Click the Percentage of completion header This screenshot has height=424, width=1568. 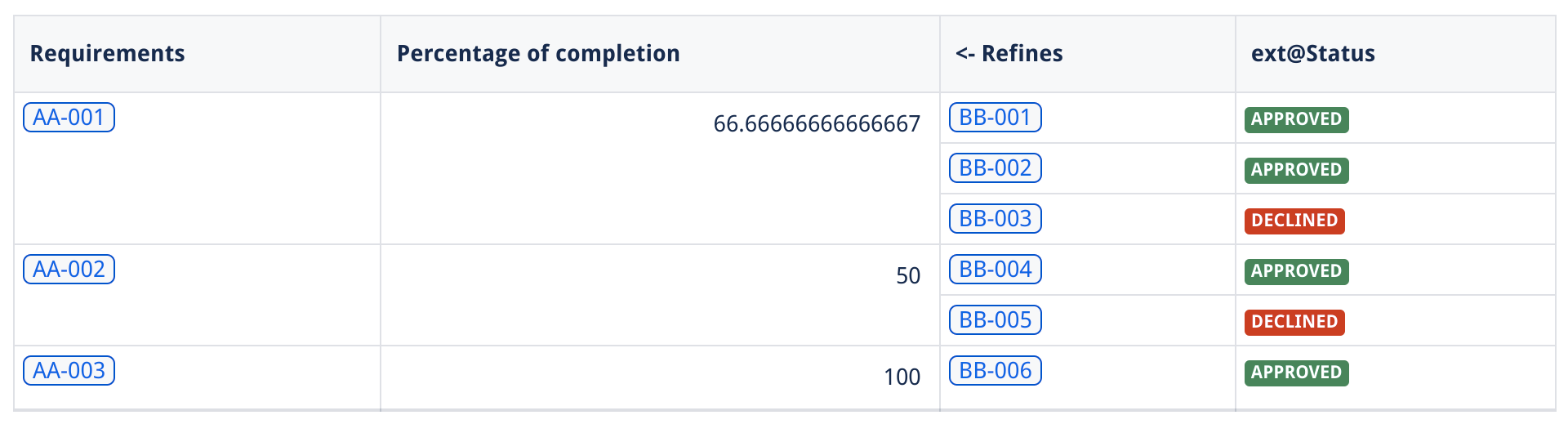coord(538,54)
